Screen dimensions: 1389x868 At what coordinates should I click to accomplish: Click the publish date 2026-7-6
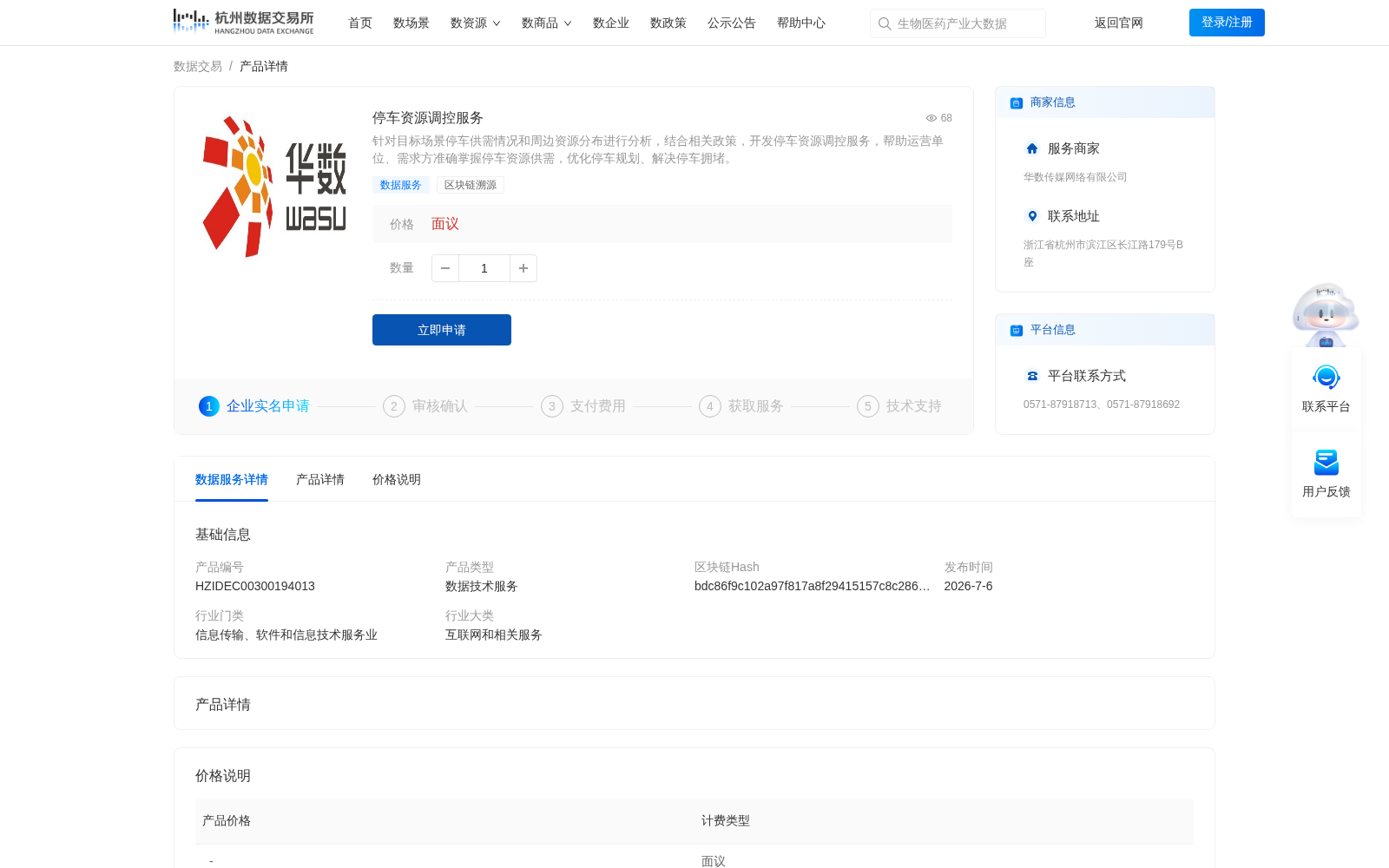click(x=969, y=587)
